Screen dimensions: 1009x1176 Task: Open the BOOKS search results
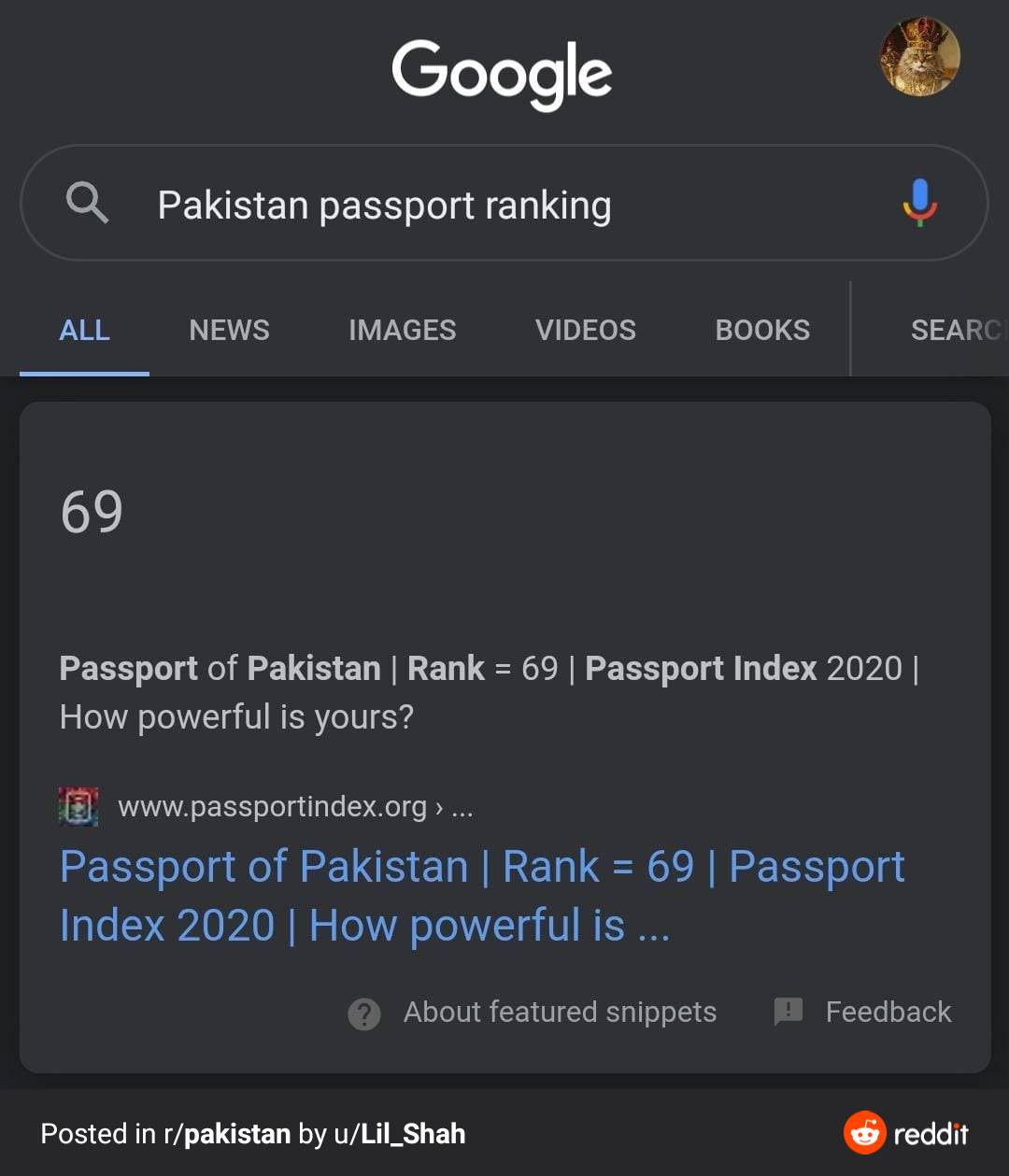point(761,330)
